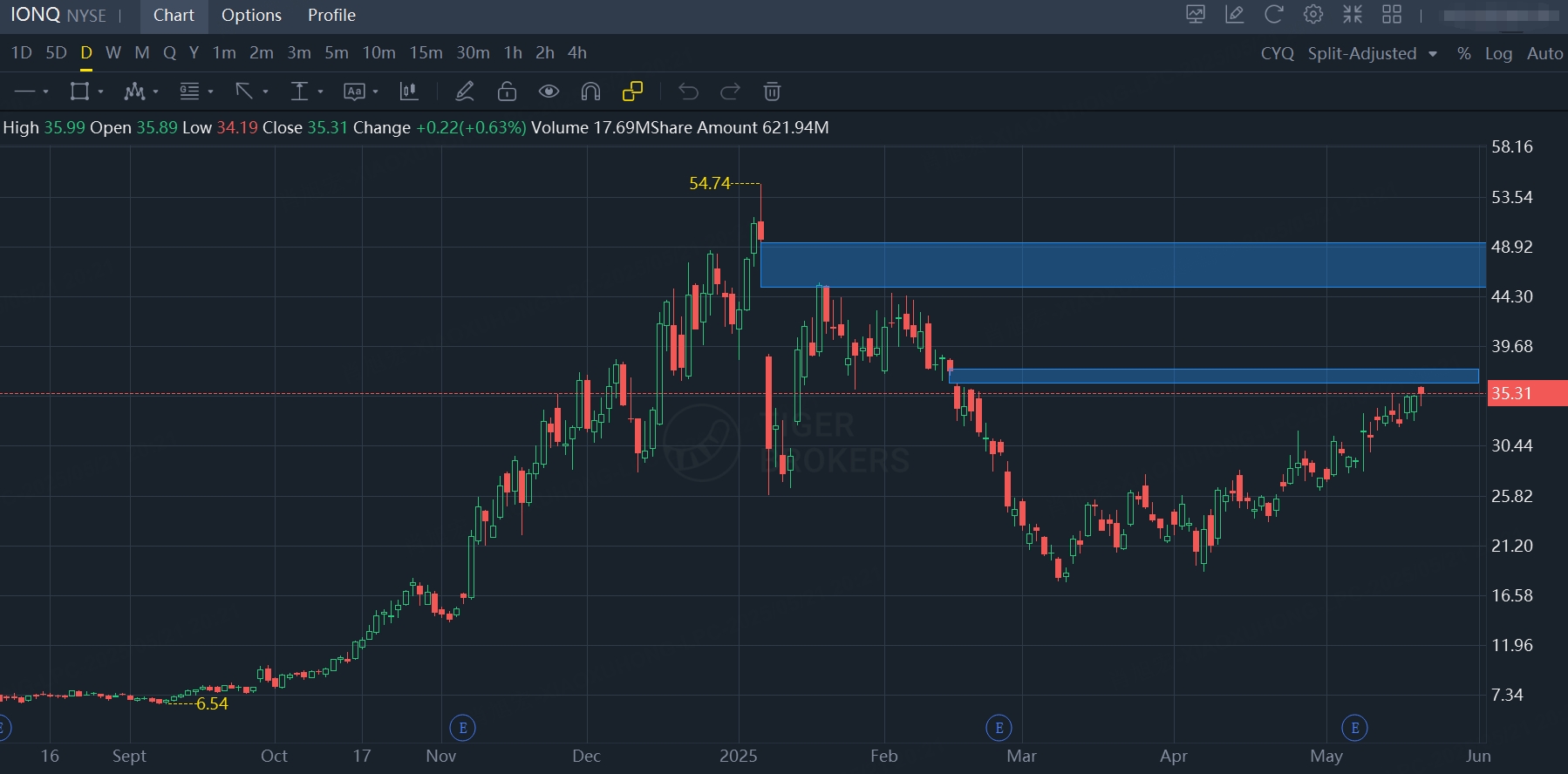Toggle drawings visibility with the eye icon

549,92
